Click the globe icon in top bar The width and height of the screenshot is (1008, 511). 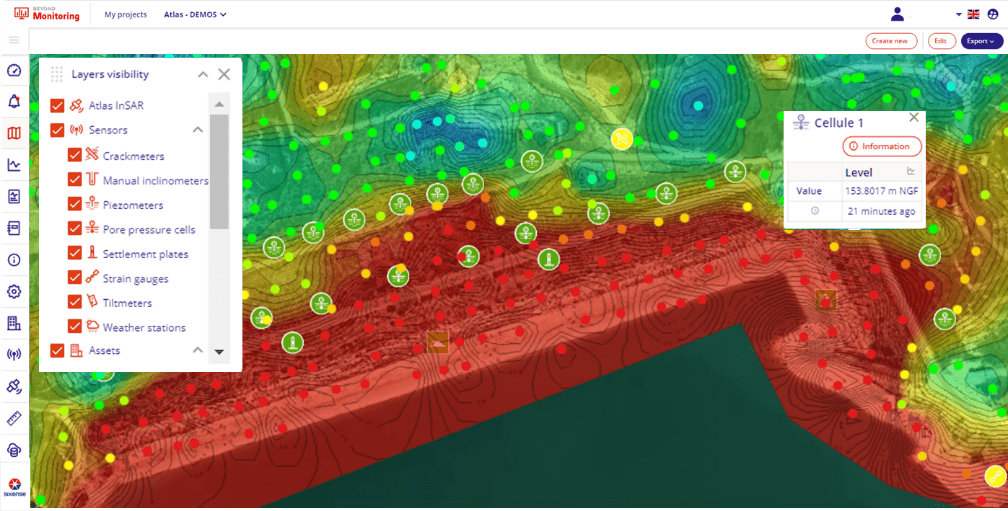[993, 14]
